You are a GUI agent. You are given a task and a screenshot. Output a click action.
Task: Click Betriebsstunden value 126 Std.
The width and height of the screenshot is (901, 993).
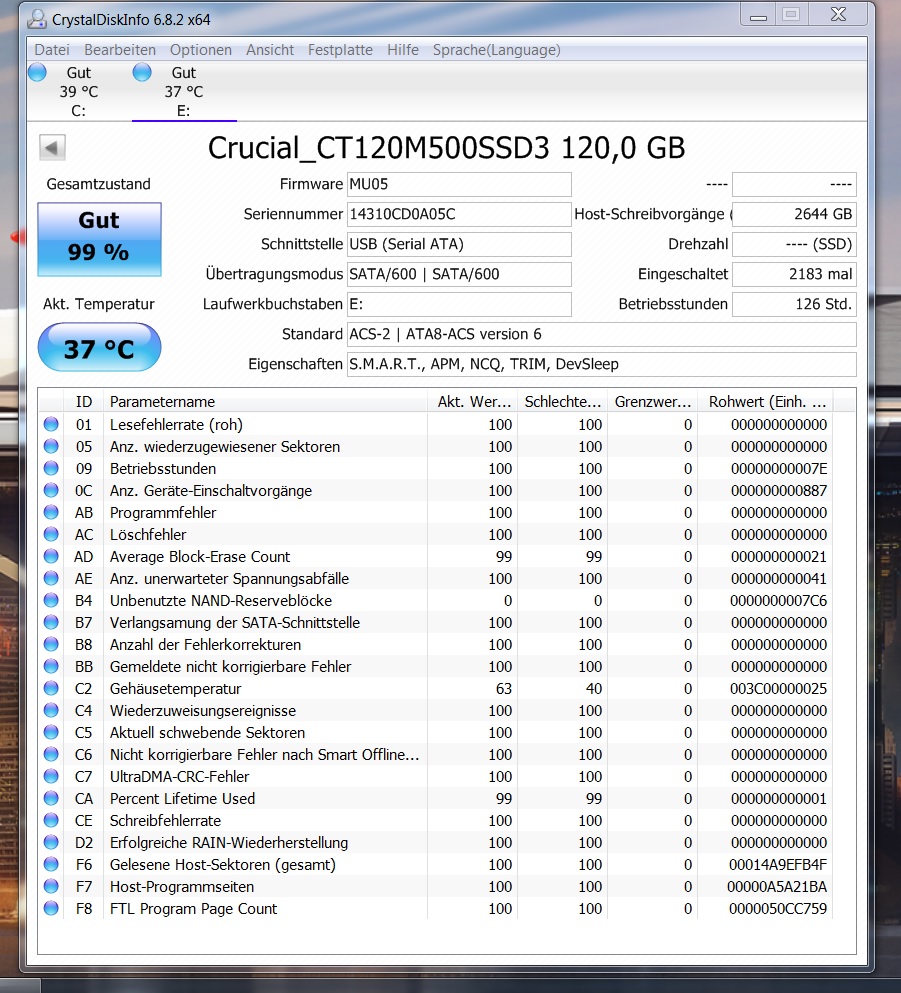[794, 304]
